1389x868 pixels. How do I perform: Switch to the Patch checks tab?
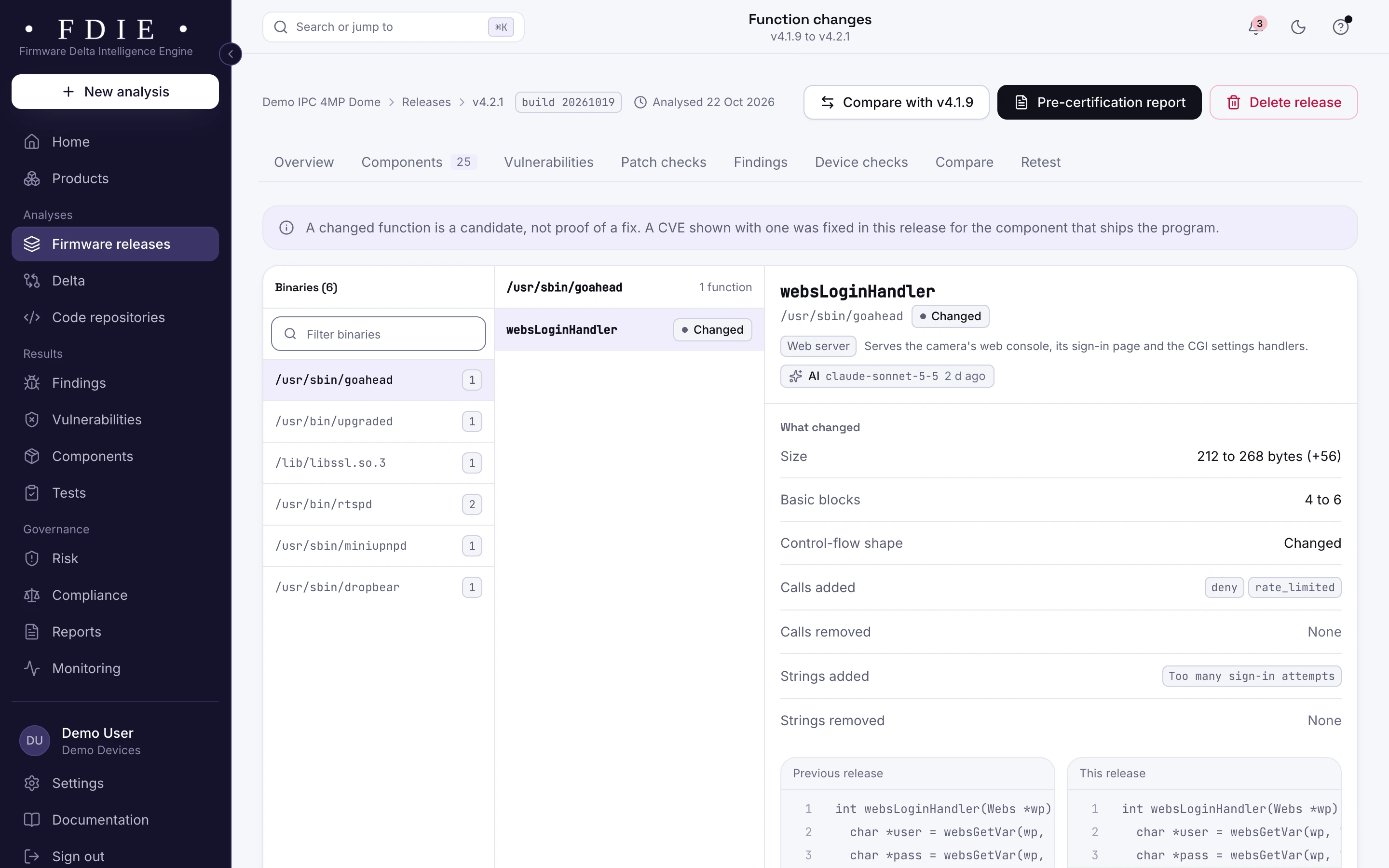664,163
